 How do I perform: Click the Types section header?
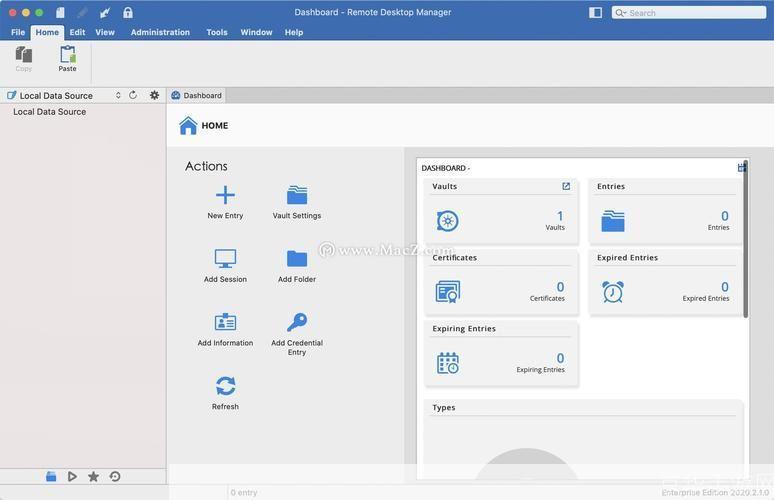pyautogui.click(x=444, y=407)
